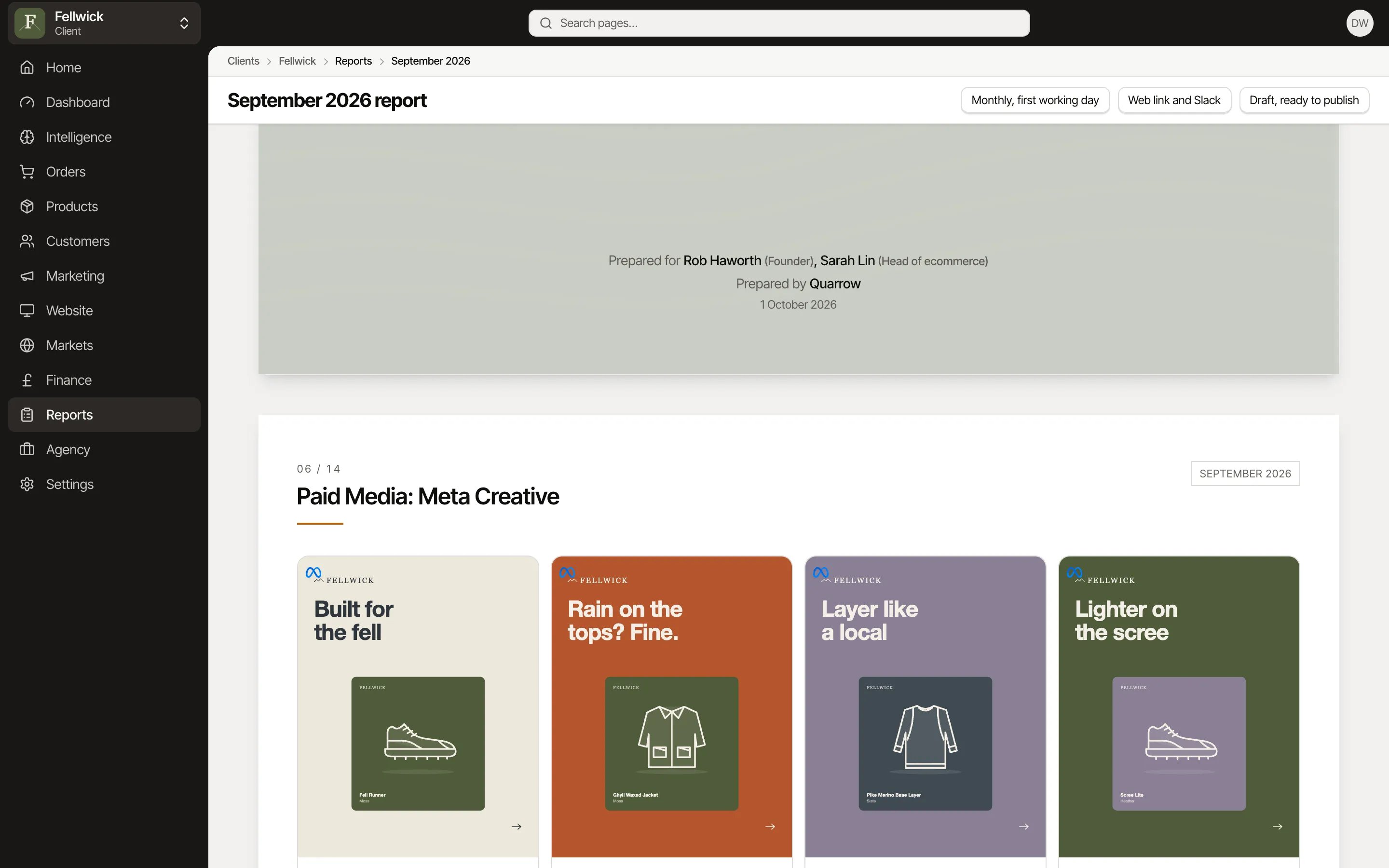1389x868 pixels.
Task: Click the Products box icon
Action: [x=27, y=207]
